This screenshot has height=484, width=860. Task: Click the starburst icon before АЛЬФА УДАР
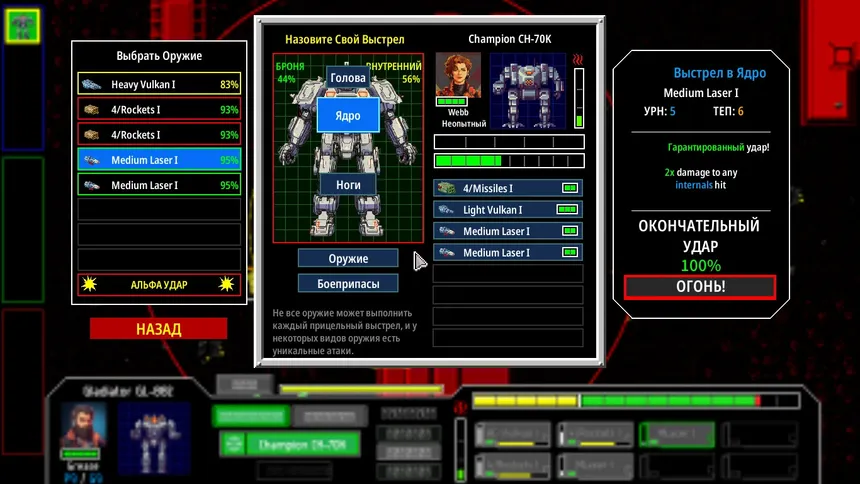pos(89,284)
